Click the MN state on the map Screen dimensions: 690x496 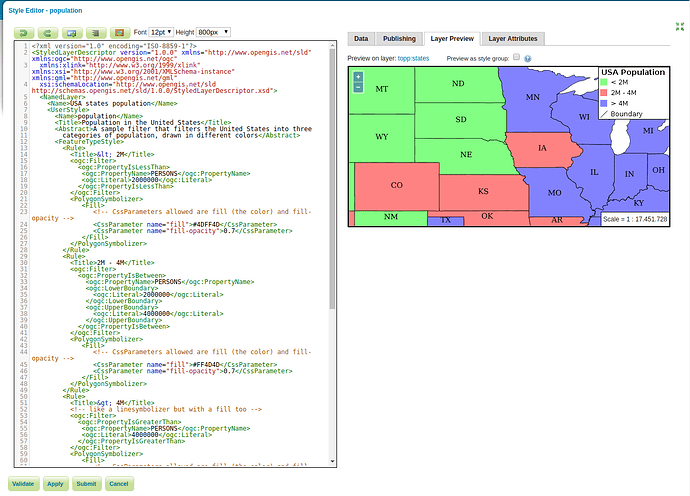(532, 97)
